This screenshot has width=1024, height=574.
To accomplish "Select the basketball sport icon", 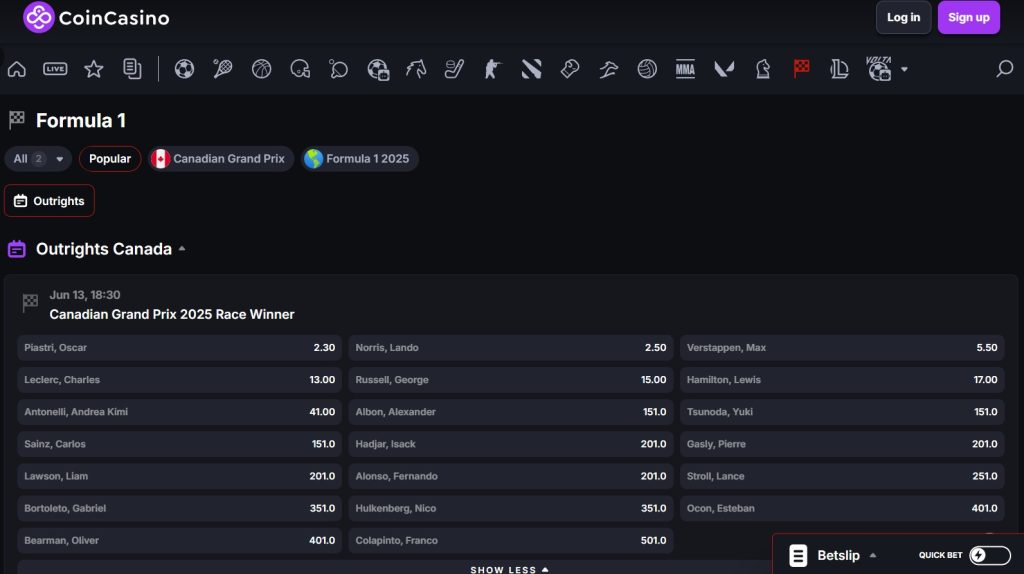I will pos(261,69).
